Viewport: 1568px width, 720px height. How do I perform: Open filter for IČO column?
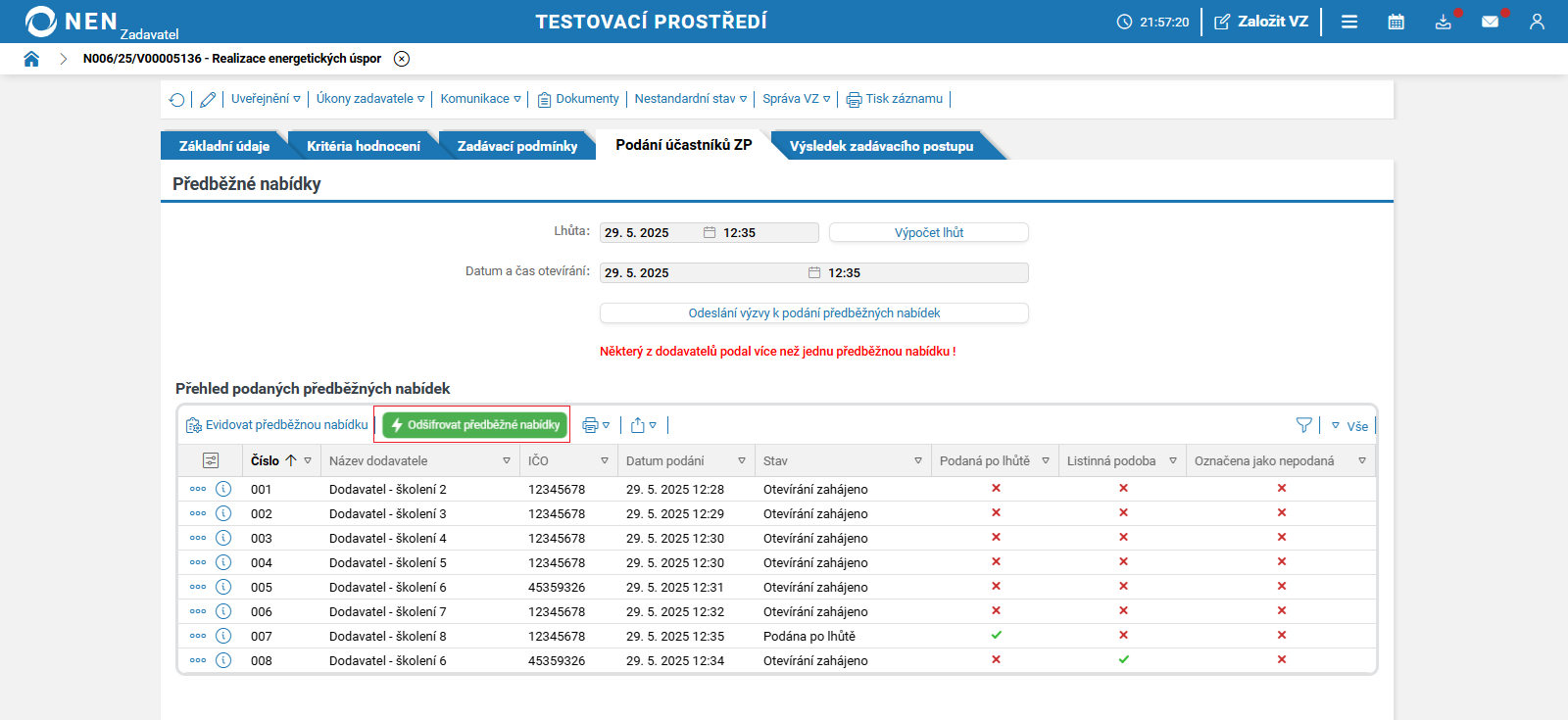point(605,460)
